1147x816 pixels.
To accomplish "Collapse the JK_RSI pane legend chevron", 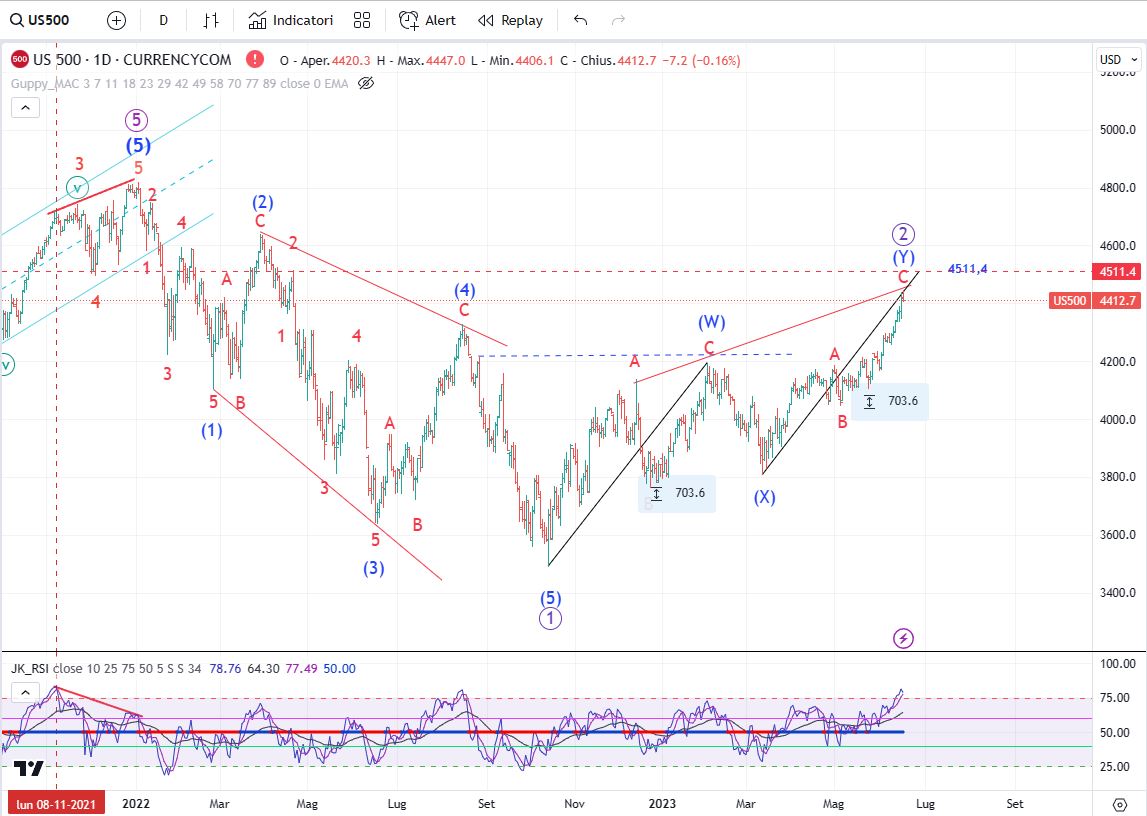I will [25, 692].
